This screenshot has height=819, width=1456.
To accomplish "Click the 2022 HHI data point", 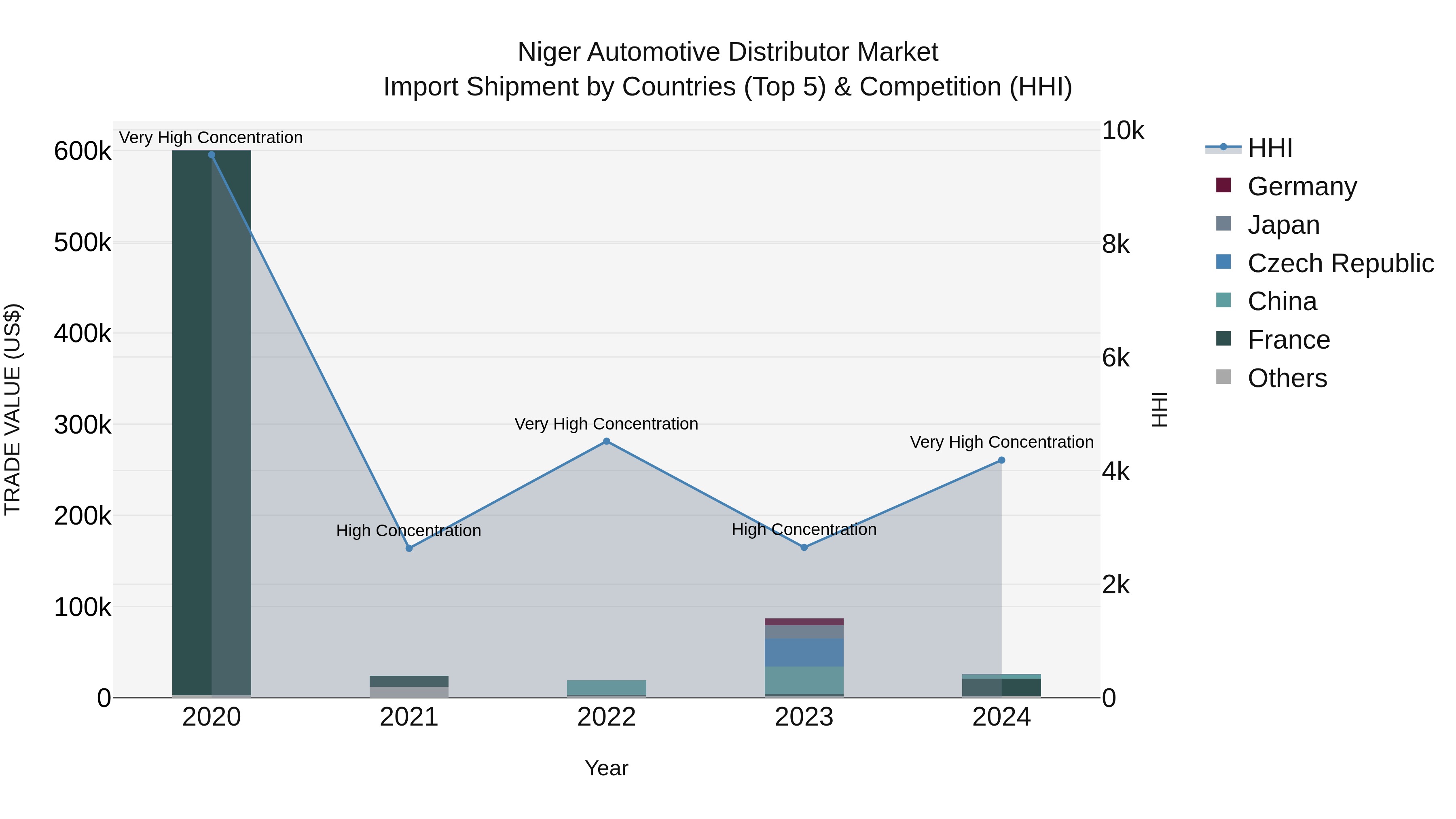I will click(x=607, y=441).
